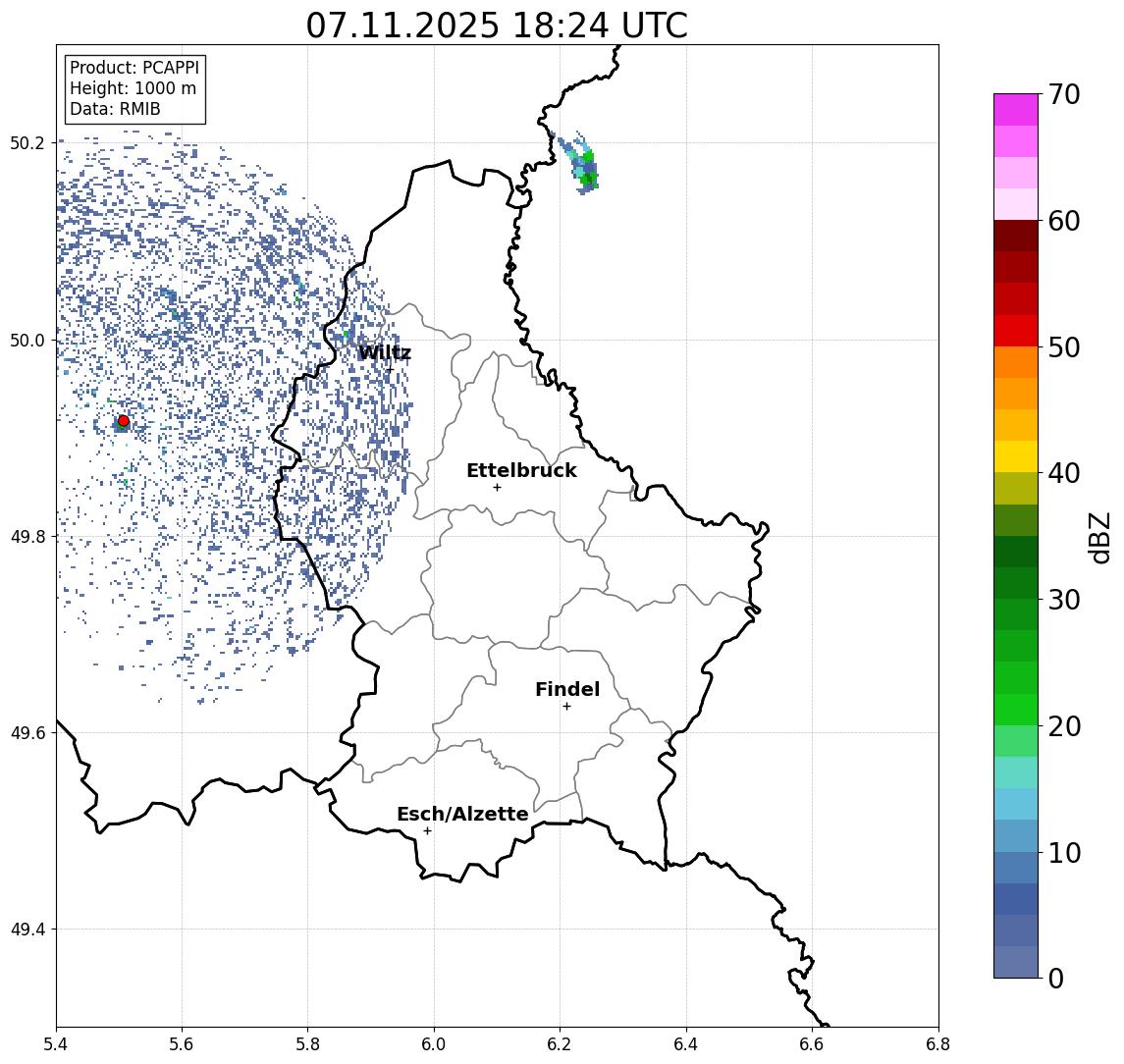The width and height of the screenshot is (1124, 1064).
Task: Click the orange swatch just below 50 dBZ
Action: [1016, 362]
